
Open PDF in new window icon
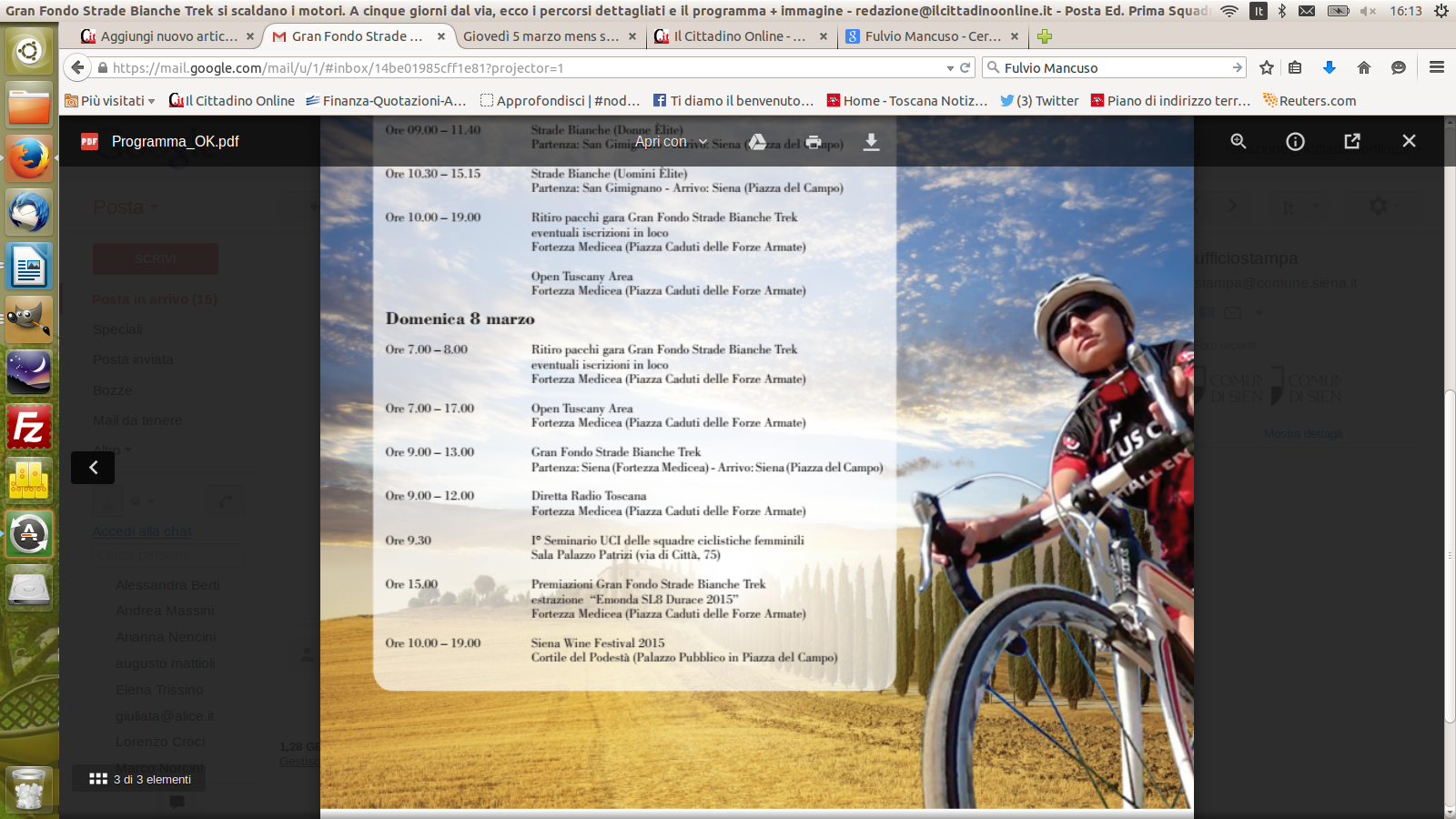coord(1352,141)
